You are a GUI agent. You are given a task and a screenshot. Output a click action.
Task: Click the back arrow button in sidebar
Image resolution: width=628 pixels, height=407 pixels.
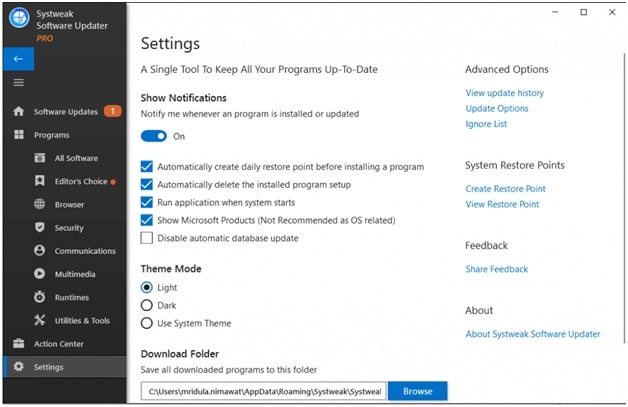[18, 59]
